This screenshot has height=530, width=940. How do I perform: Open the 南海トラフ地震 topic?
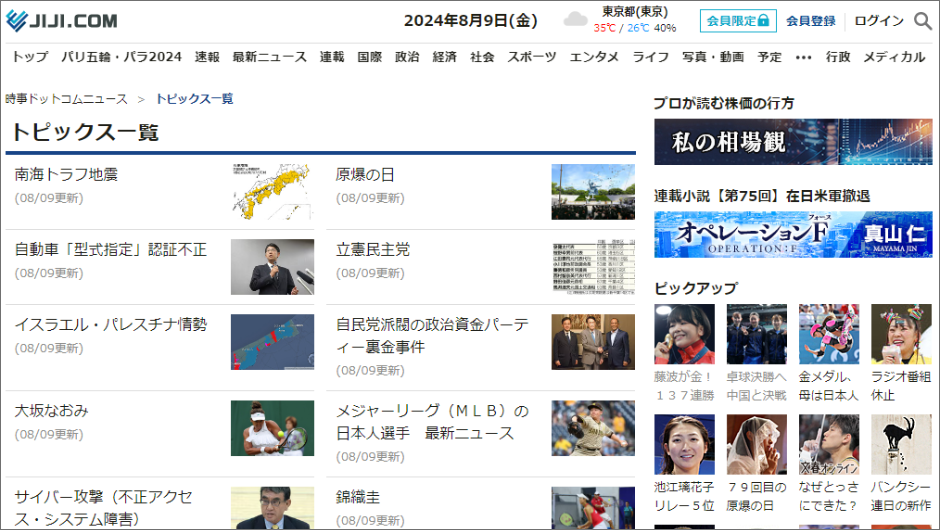[x=66, y=174]
